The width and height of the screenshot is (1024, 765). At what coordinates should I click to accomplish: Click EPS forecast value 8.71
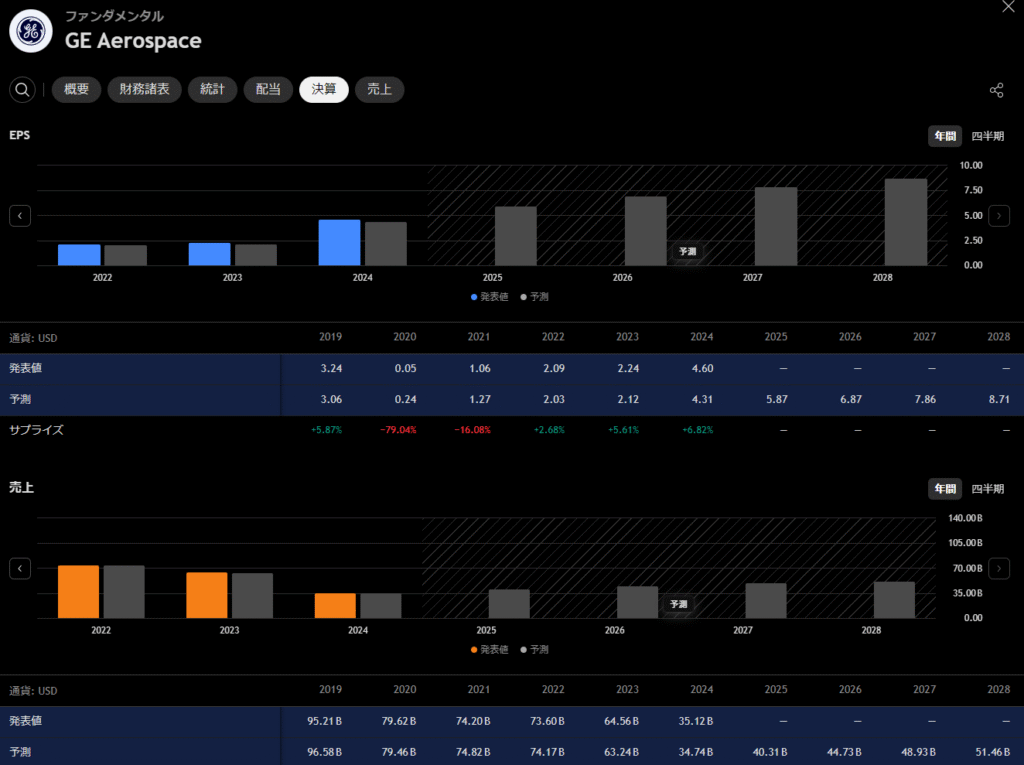999,399
